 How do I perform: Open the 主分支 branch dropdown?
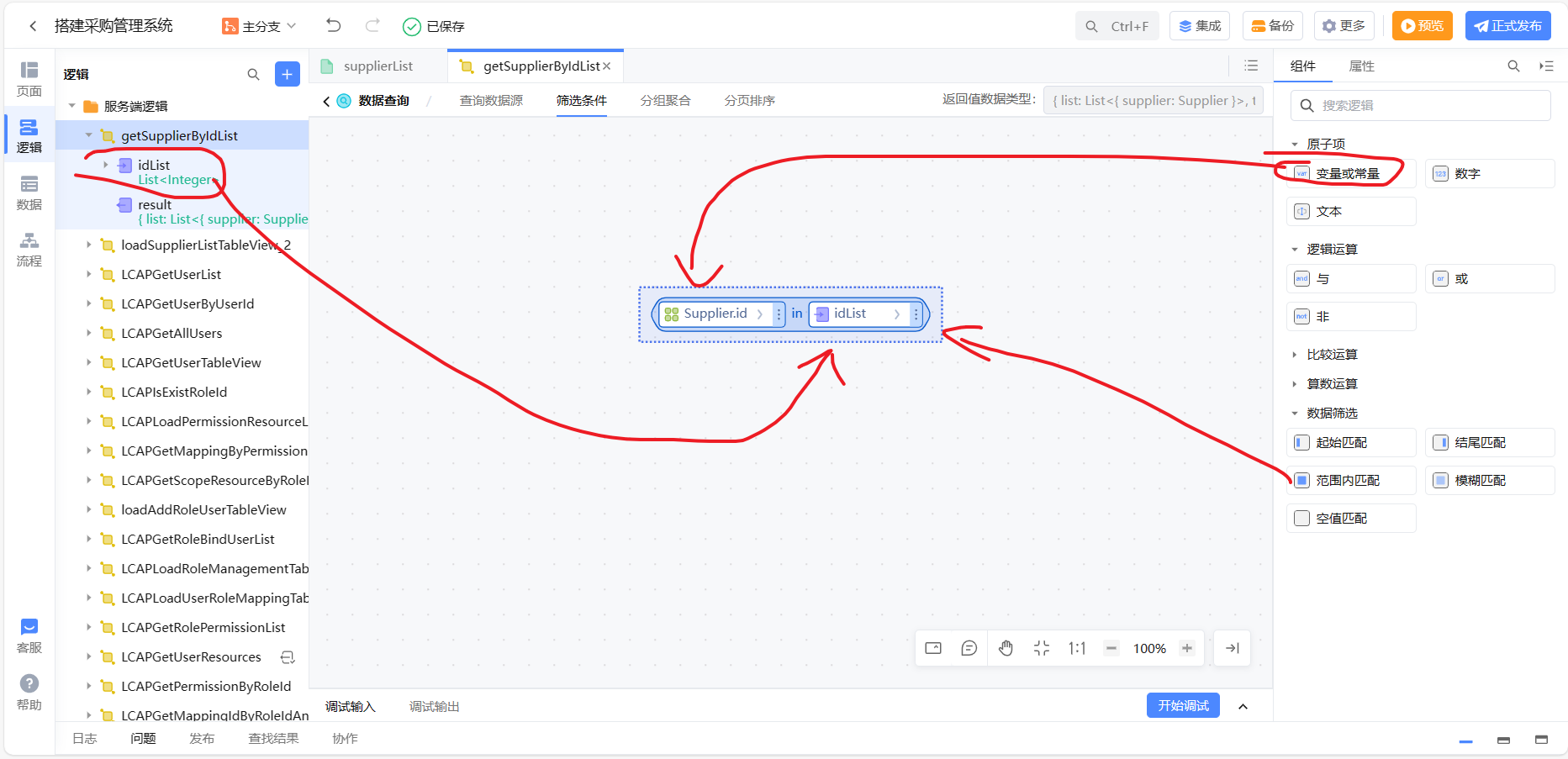259,26
